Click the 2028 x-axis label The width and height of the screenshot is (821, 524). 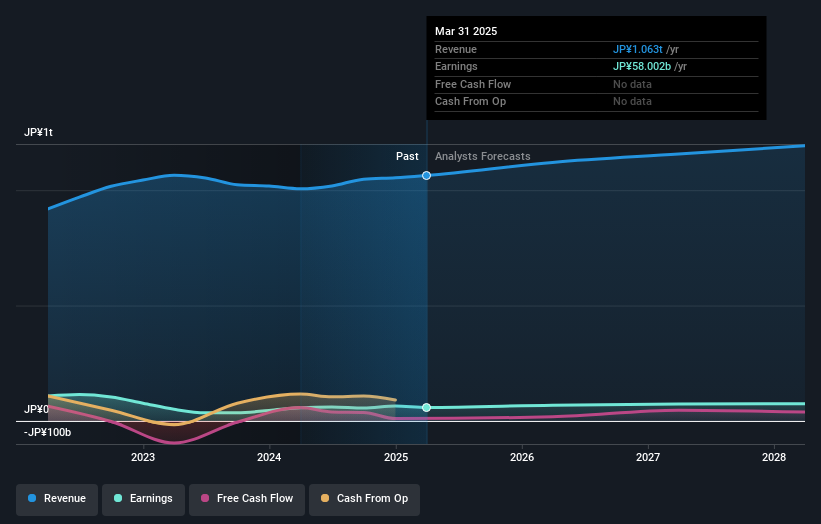click(x=774, y=458)
